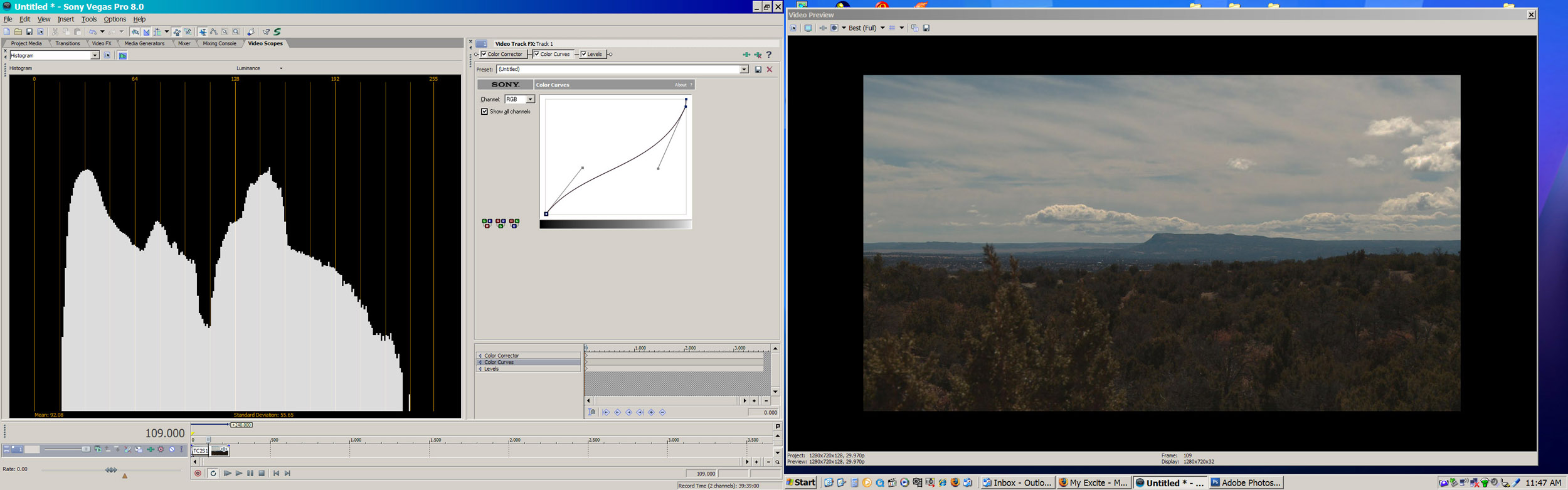Open the Options menu
This screenshot has width=1568, height=490.
[x=115, y=19]
